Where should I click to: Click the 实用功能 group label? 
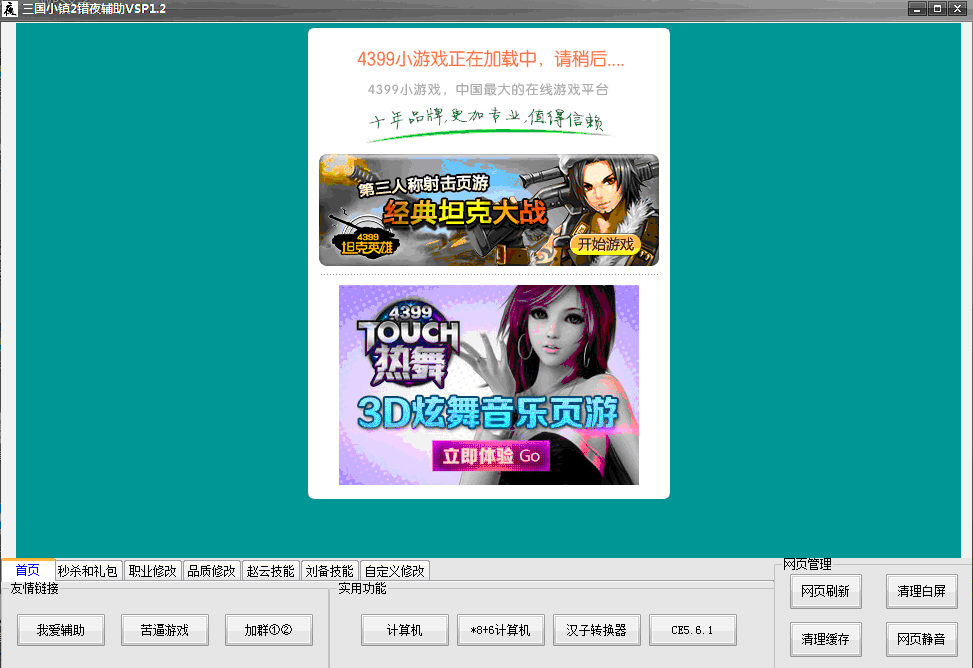point(362,589)
